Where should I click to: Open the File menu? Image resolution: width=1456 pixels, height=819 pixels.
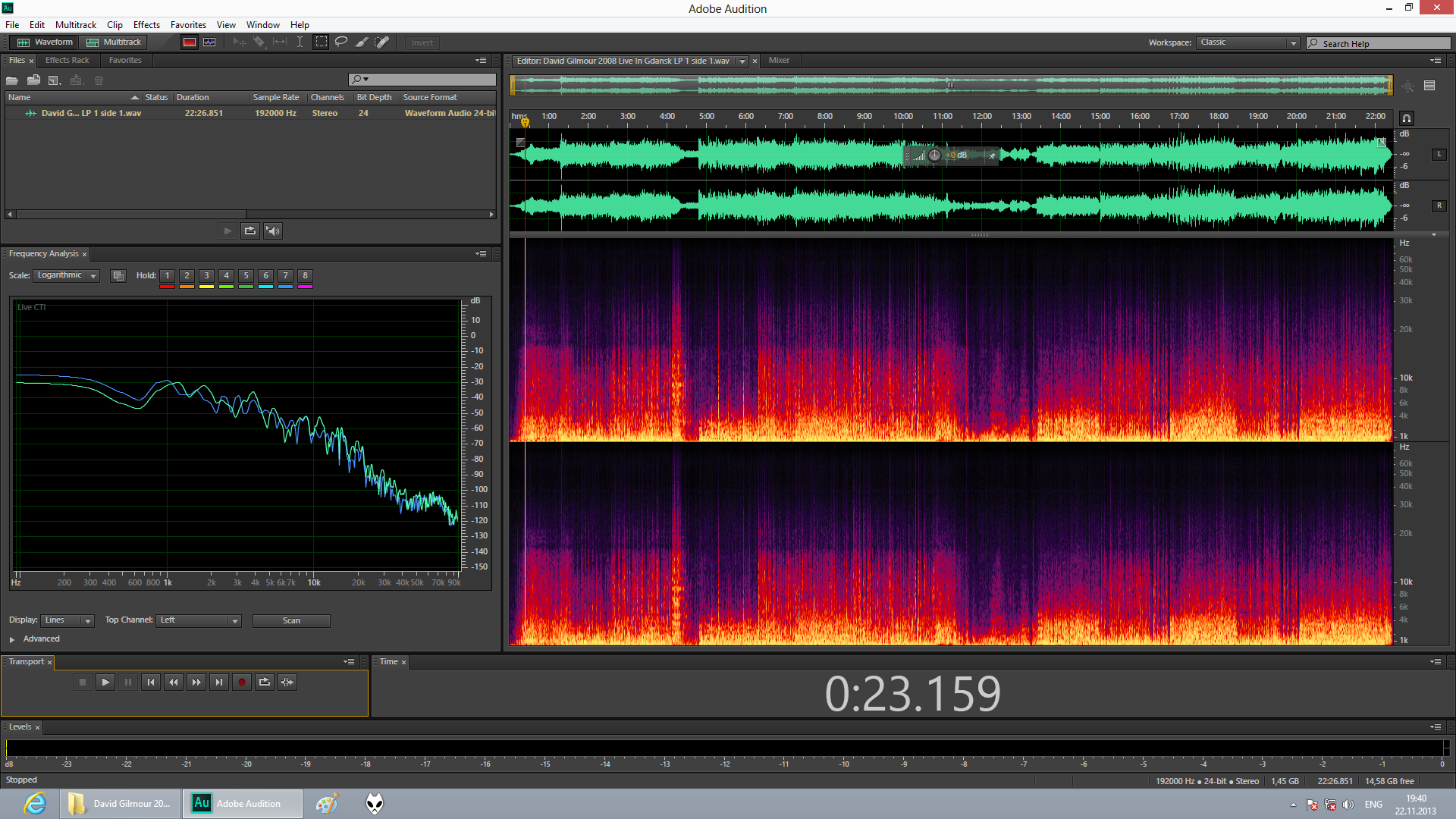12,25
